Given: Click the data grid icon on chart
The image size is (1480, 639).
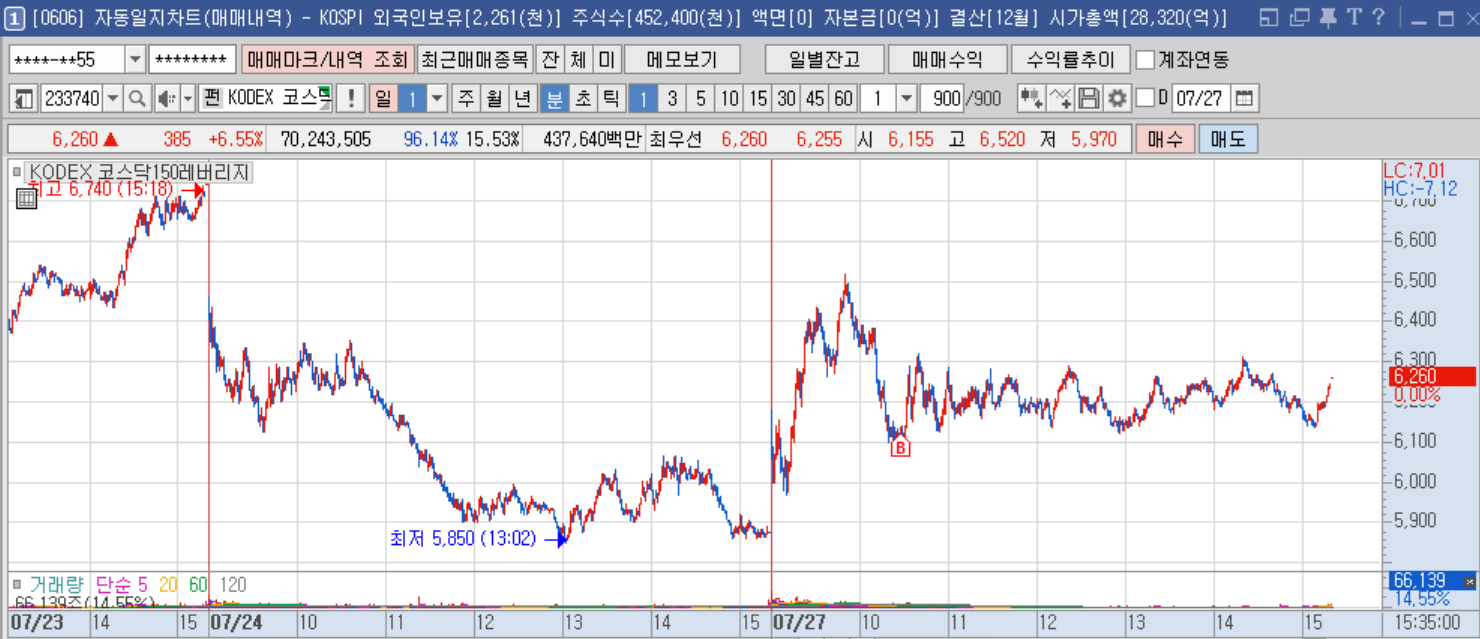Looking at the screenshot, I should coord(27,198).
